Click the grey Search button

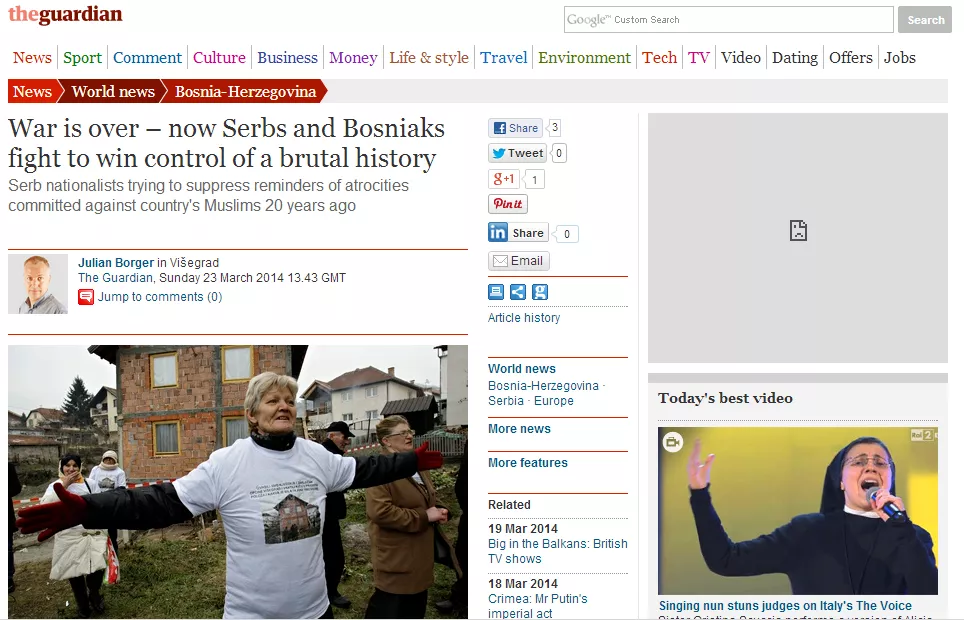pos(925,20)
